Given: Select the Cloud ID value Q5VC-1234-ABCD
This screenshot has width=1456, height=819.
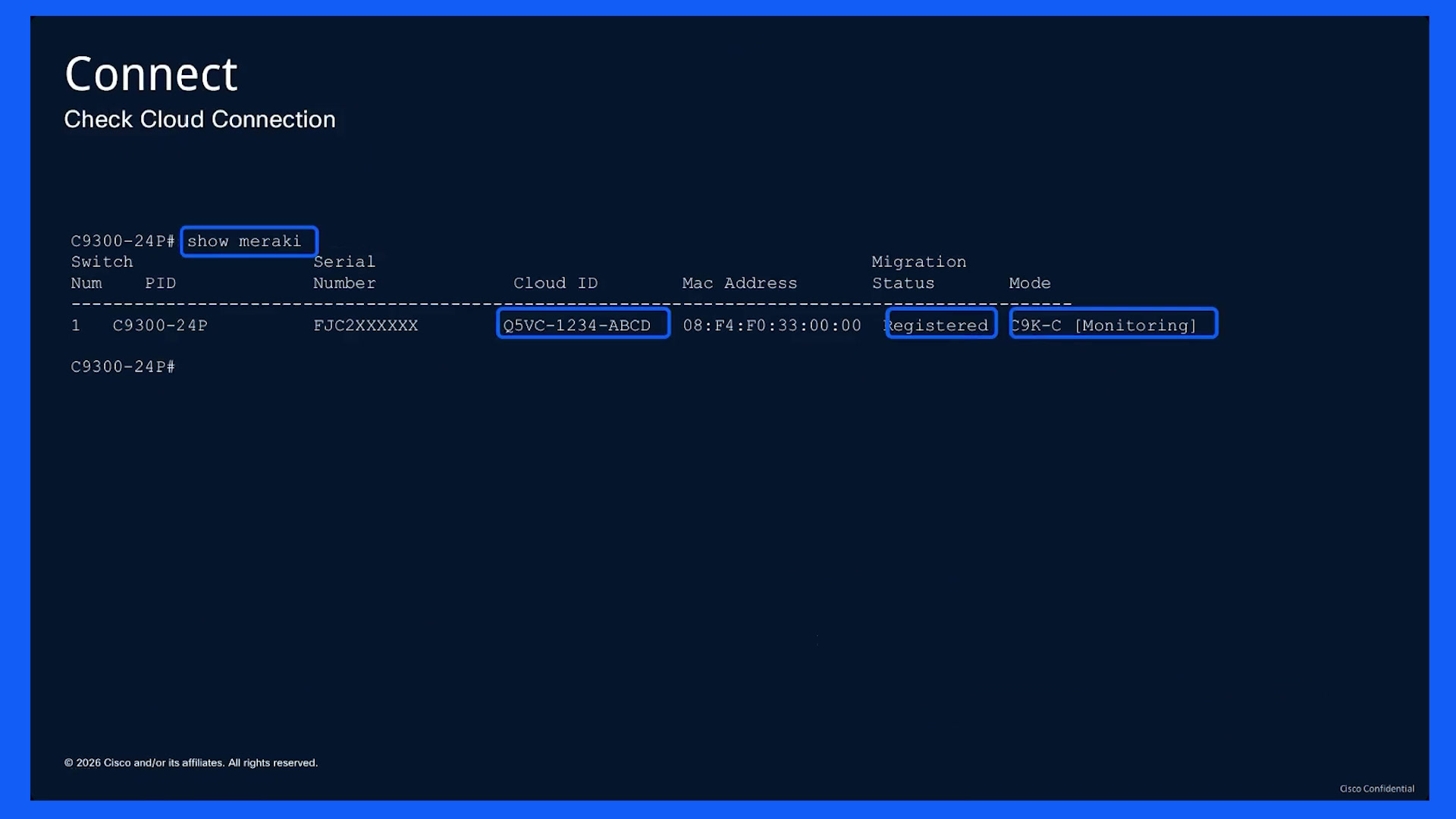Looking at the screenshot, I should pos(582,324).
